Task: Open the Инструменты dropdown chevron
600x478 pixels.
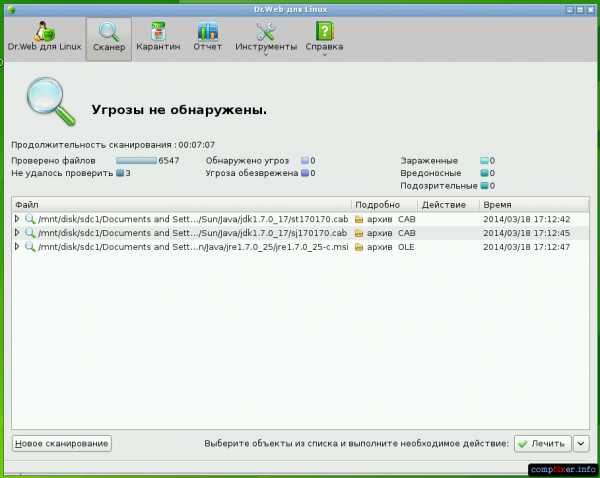Action: tap(266, 54)
